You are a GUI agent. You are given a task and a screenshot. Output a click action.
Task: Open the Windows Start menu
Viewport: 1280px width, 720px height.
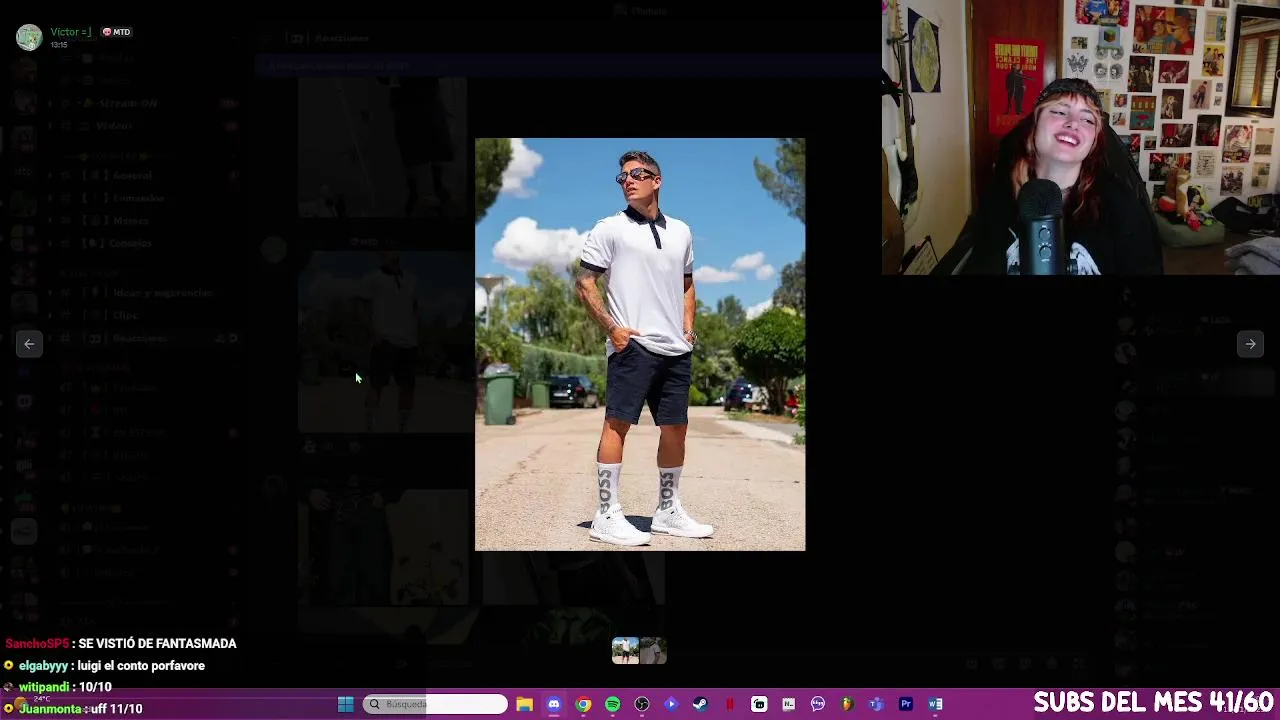click(x=345, y=704)
